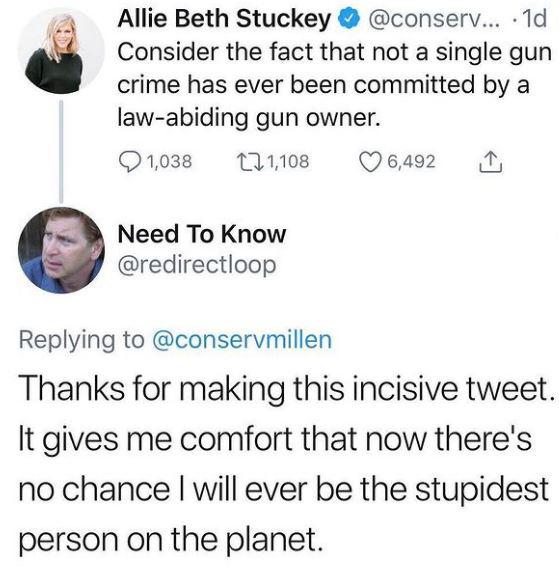Click the Allie Beth Stuckey display name
The height and width of the screenshot is (574, 559).
pos(224,18)
